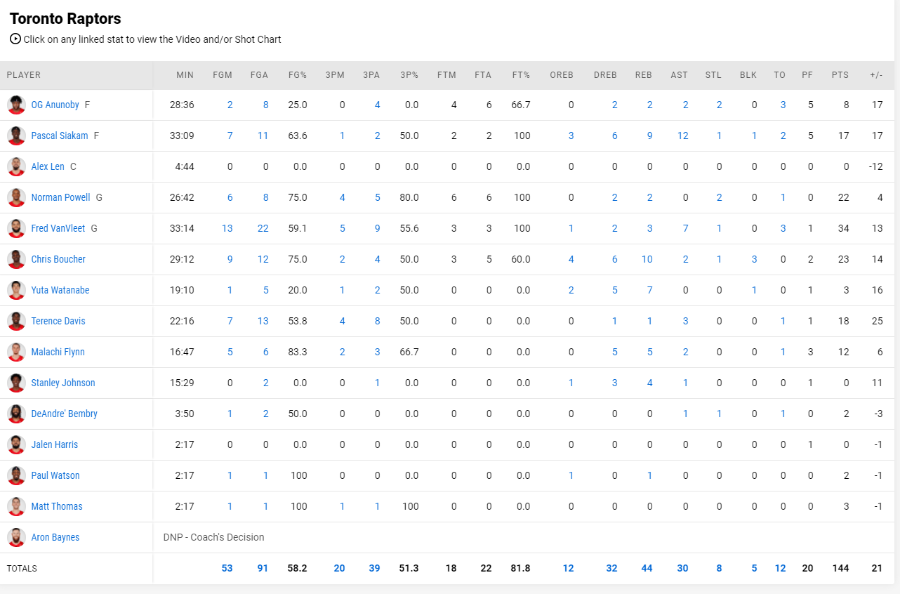The height and width of the screenshot is (594, 900).
Task: Click Aron Baynes's player photo
Action: pyautogui.click(x=16, y=538)
